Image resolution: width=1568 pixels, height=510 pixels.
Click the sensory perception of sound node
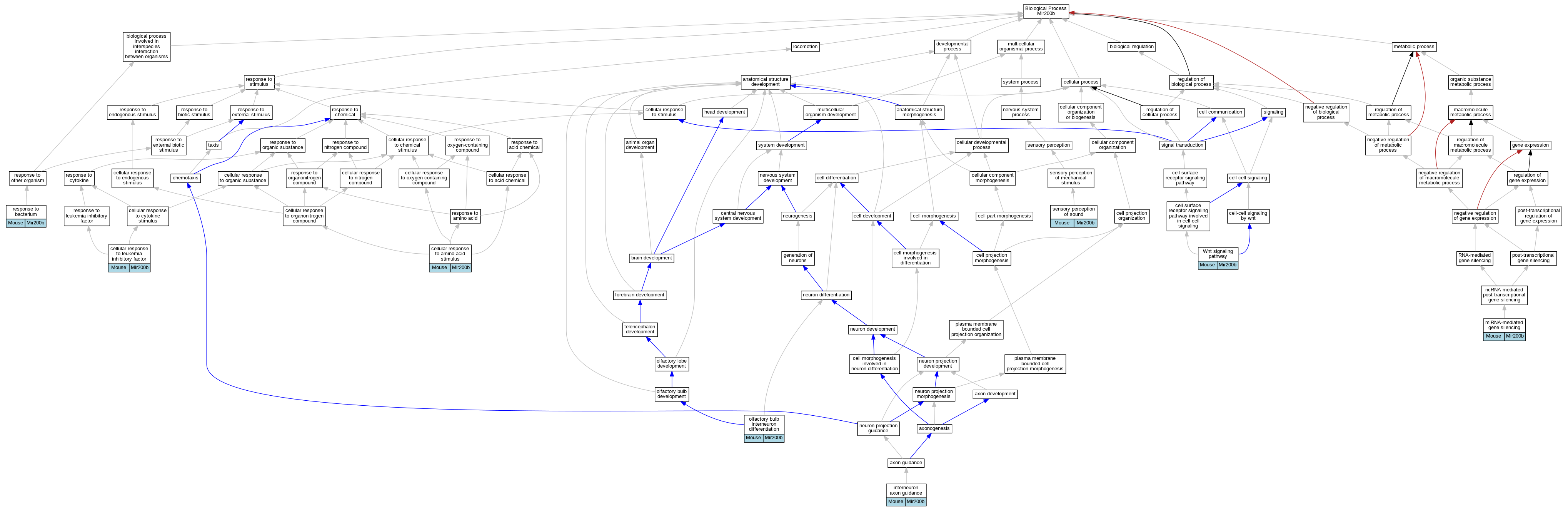(1073, 211)
